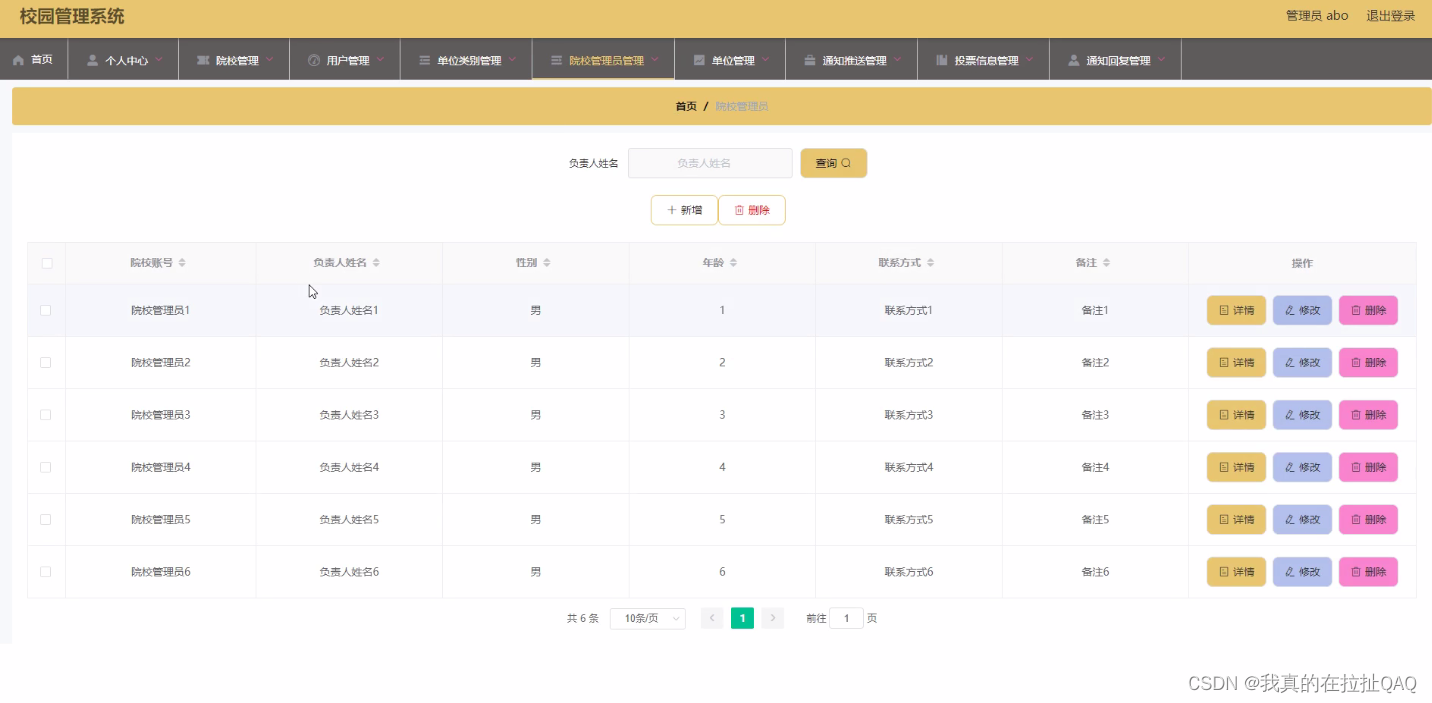This screenshot has width=1432, height=703.
Task: Check the box for 院校管理员4 row
Action: tap(46, 467)
